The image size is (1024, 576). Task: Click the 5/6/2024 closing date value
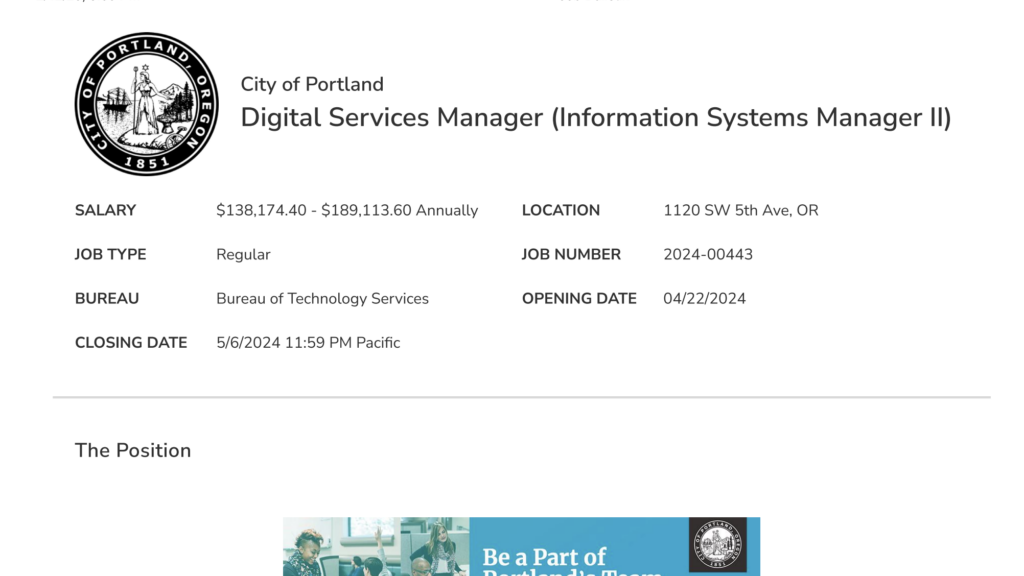(308, 342)
